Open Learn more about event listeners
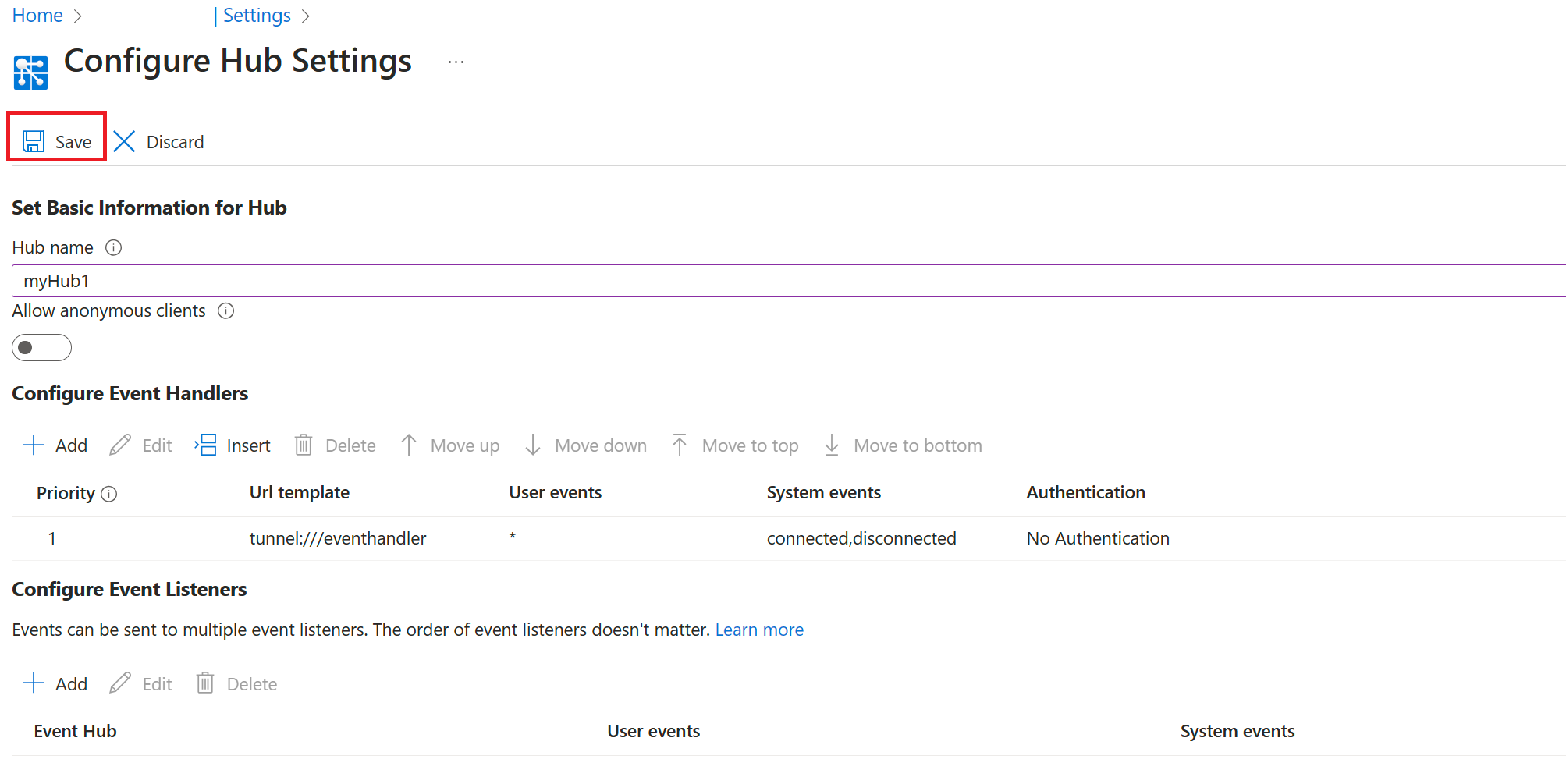Viewport: 1566px width, 784px height. [759, 630]
